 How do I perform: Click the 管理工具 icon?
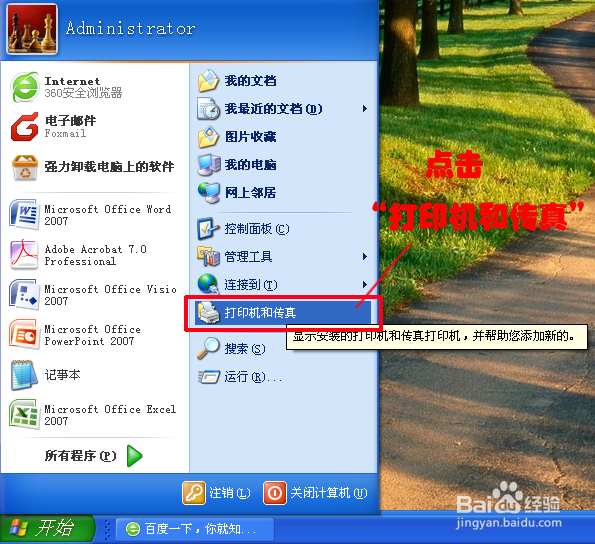[x=208, y=256]
